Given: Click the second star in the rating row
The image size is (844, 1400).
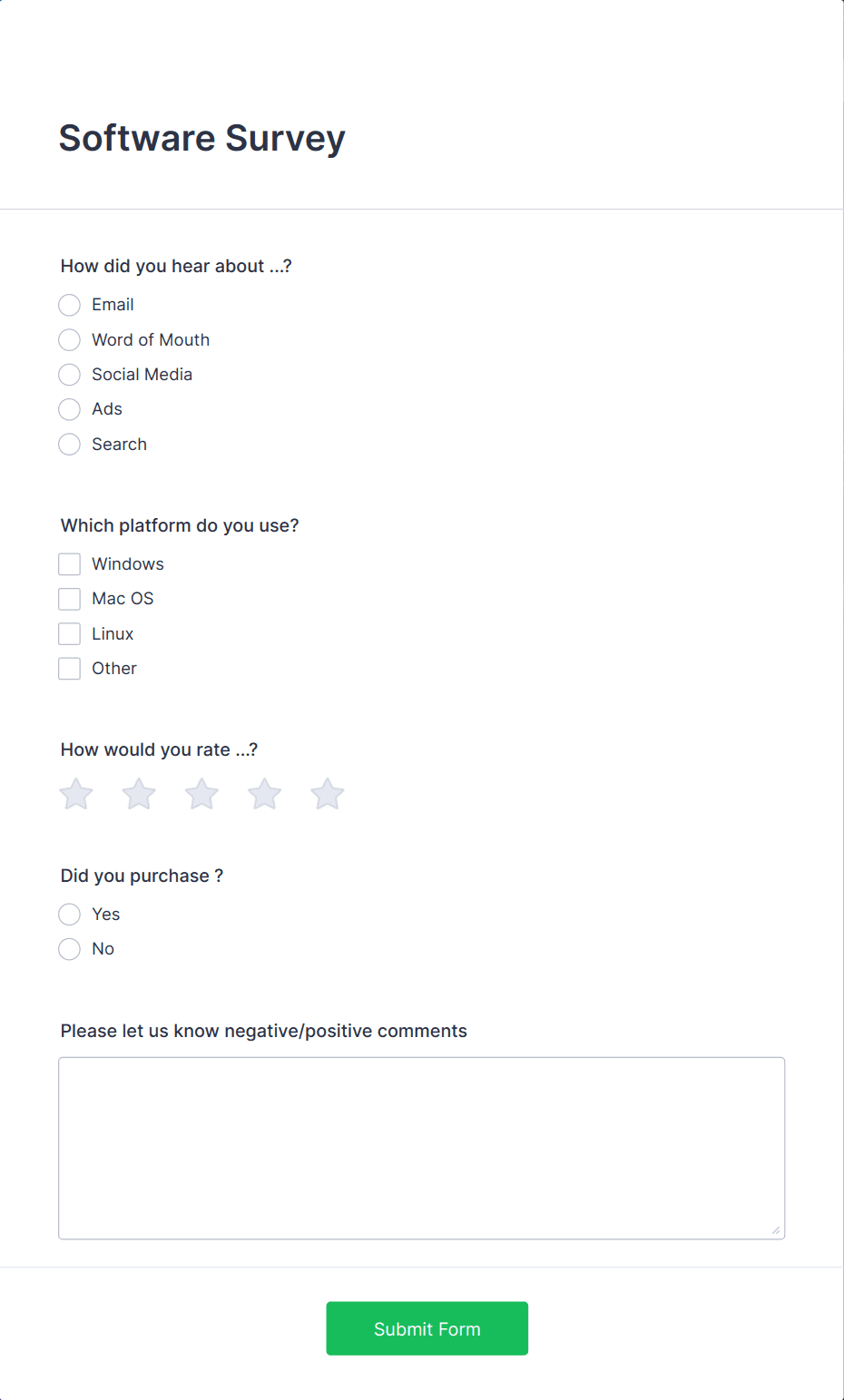Looking at the screenshot, I should [138, 793].
